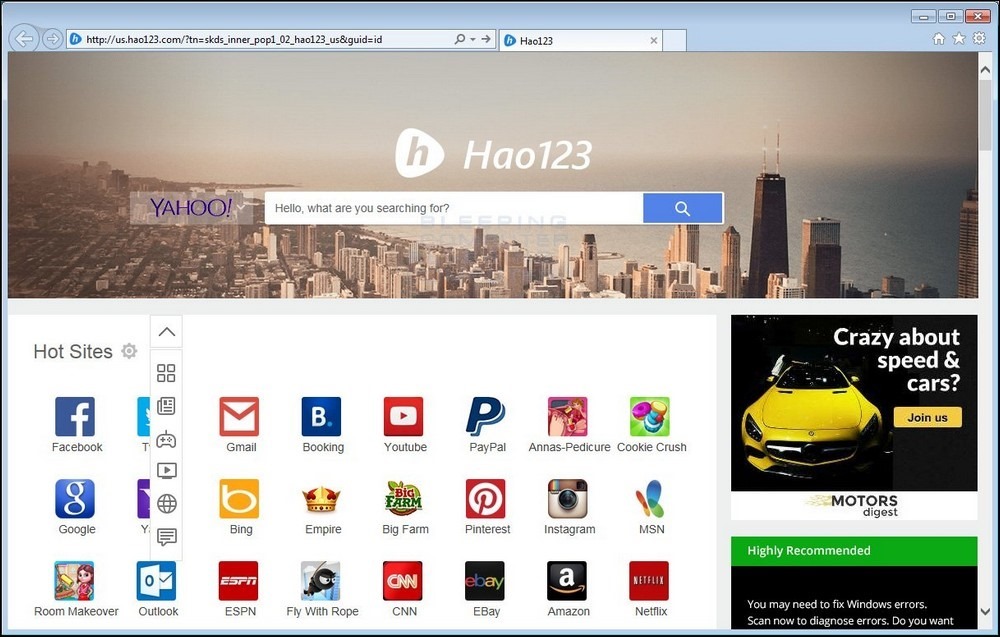The height and width of the screenshot is (637, 1000).
Task: Launch the Annas-Pedicure game icon
Action: coord(568,416)
